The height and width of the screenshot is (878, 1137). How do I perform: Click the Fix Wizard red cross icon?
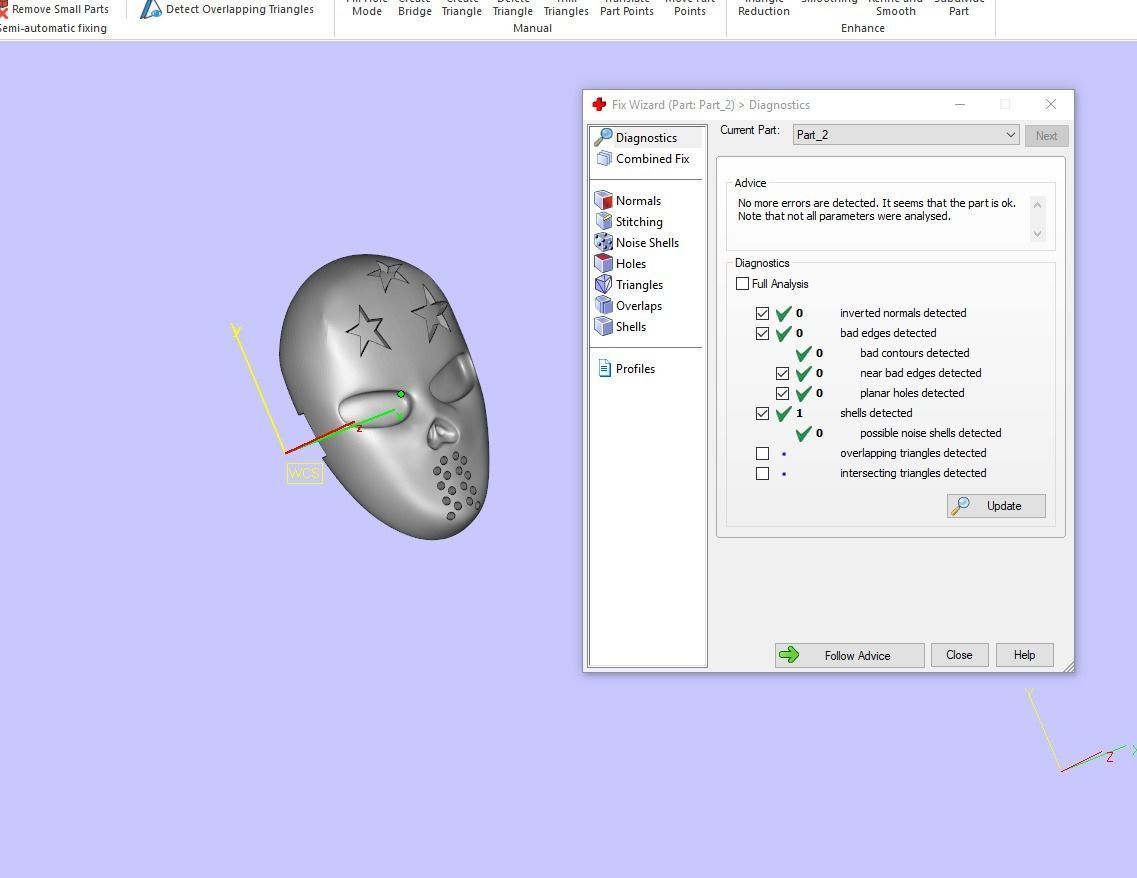point(599,104)
